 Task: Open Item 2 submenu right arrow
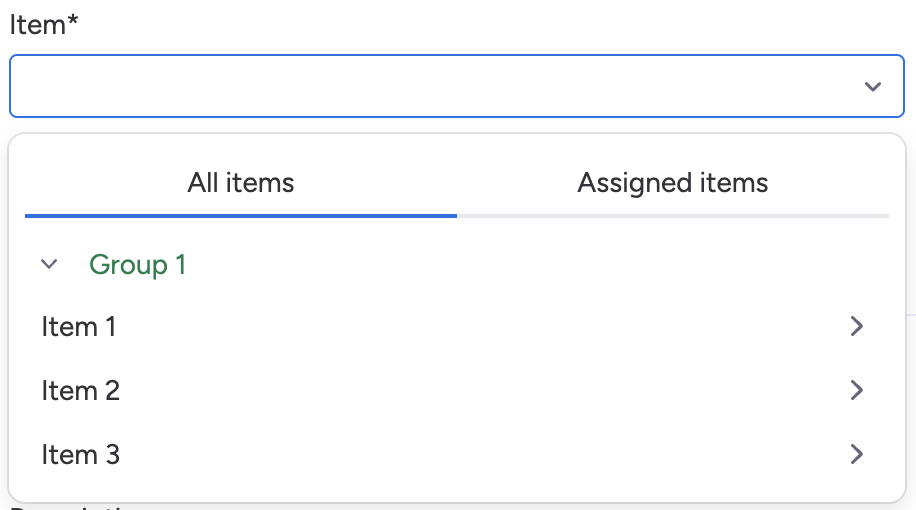pyautogui.click(x=856, y=390)
